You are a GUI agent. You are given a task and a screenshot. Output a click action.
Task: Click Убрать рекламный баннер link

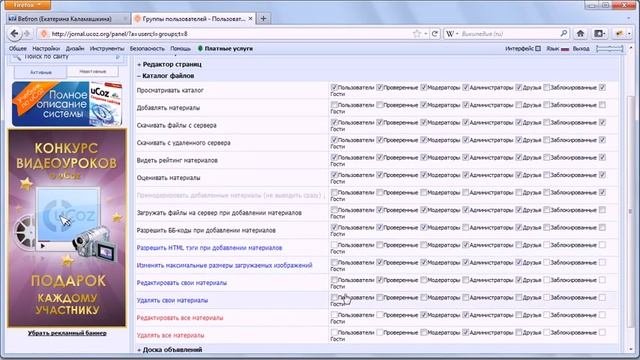click(67, 333)
